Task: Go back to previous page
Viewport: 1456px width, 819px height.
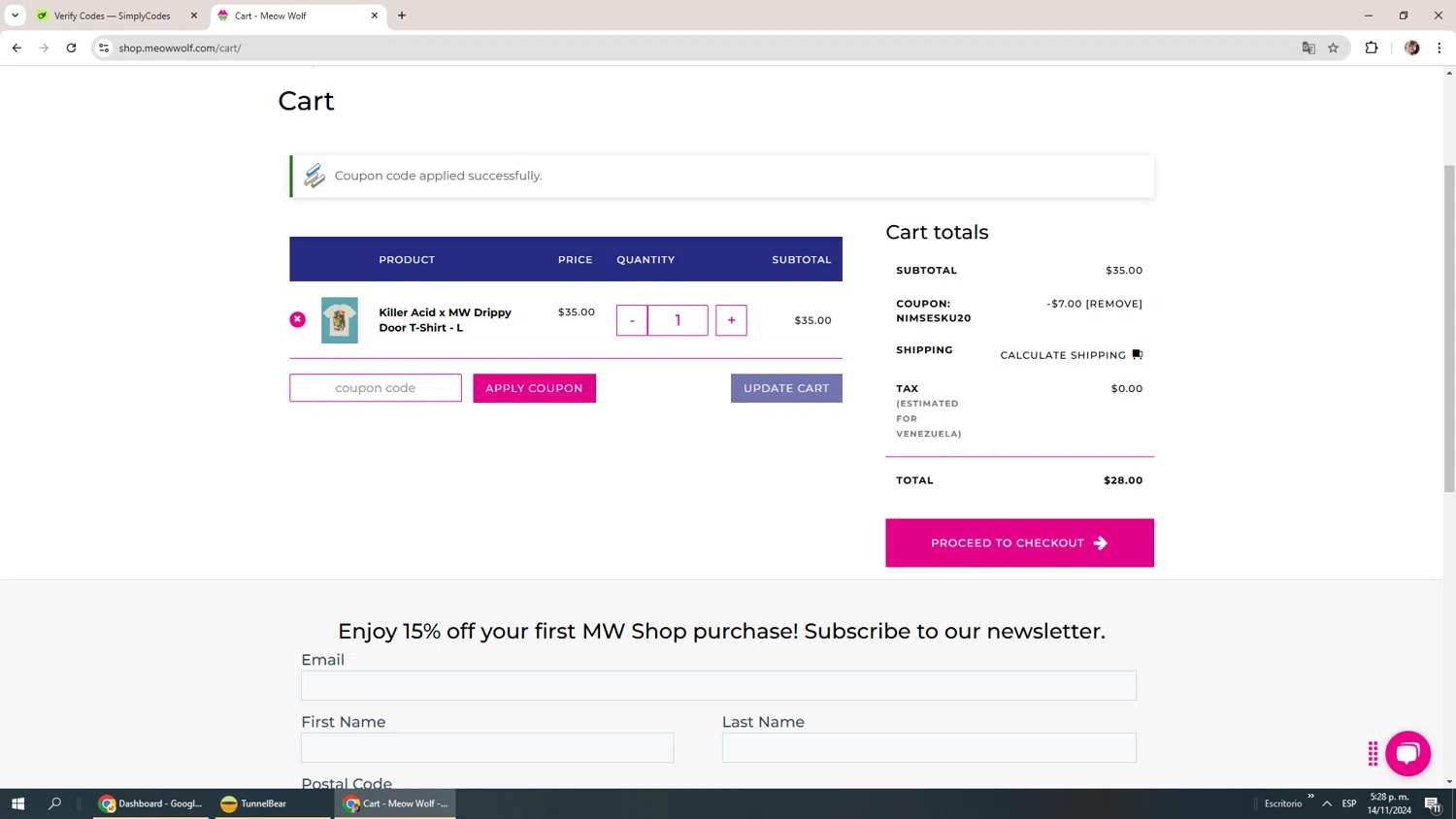Action: (x=17, y=48)
